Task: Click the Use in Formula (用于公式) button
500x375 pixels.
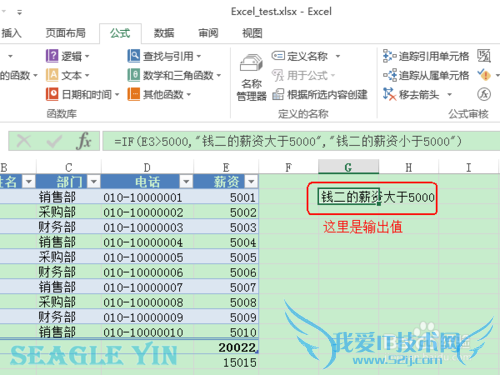Action: tap(303, 75)
